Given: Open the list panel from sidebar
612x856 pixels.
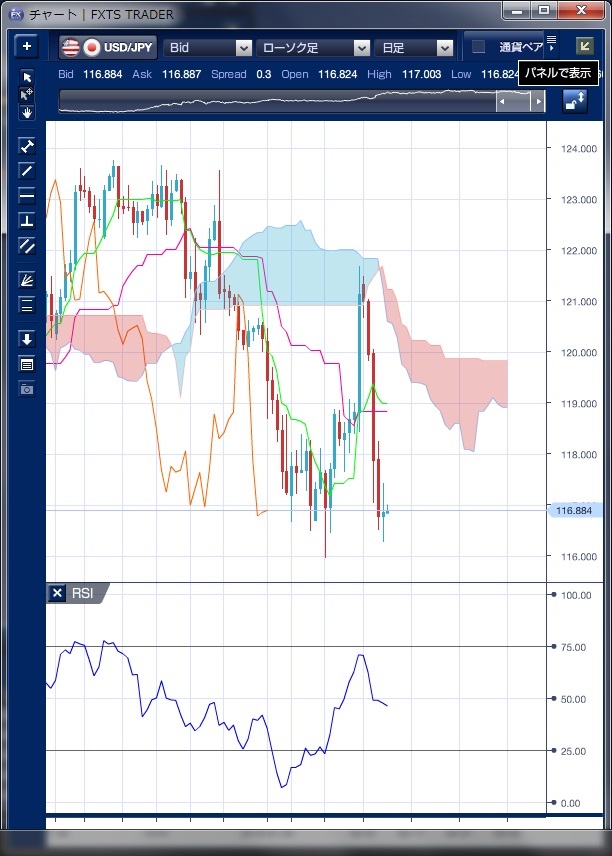Looking at the screenshot, I should (27, 364).
